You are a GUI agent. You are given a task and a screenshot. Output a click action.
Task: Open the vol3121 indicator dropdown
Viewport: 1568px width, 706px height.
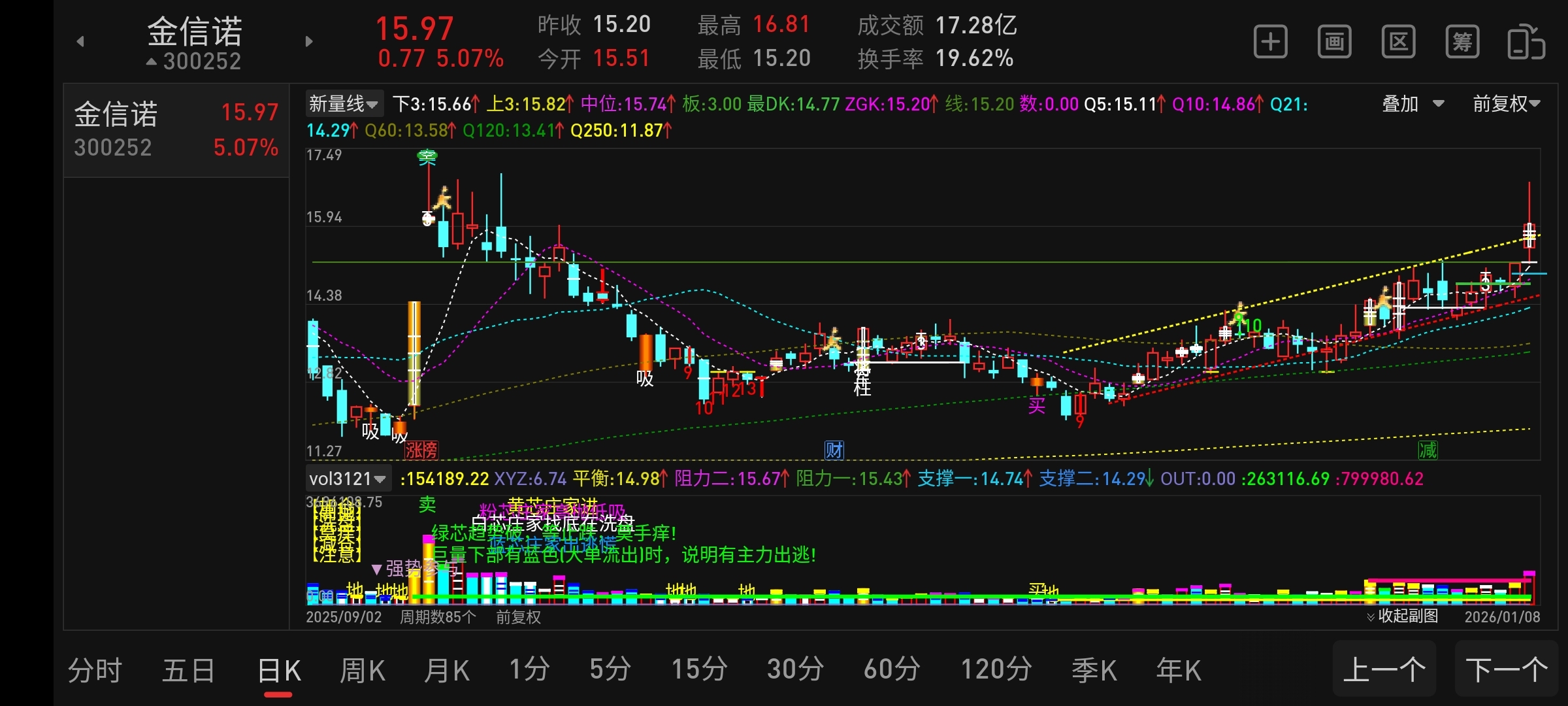348,479
